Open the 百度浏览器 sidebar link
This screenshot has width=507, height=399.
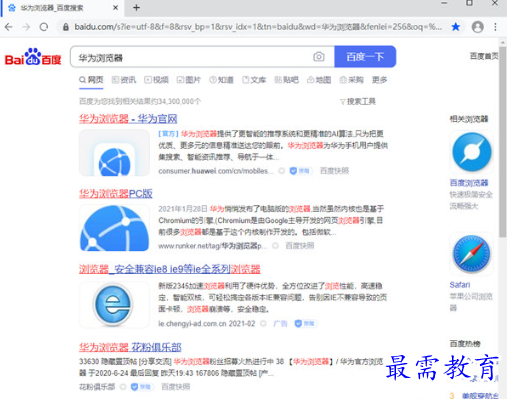click(x=469, y=183)
